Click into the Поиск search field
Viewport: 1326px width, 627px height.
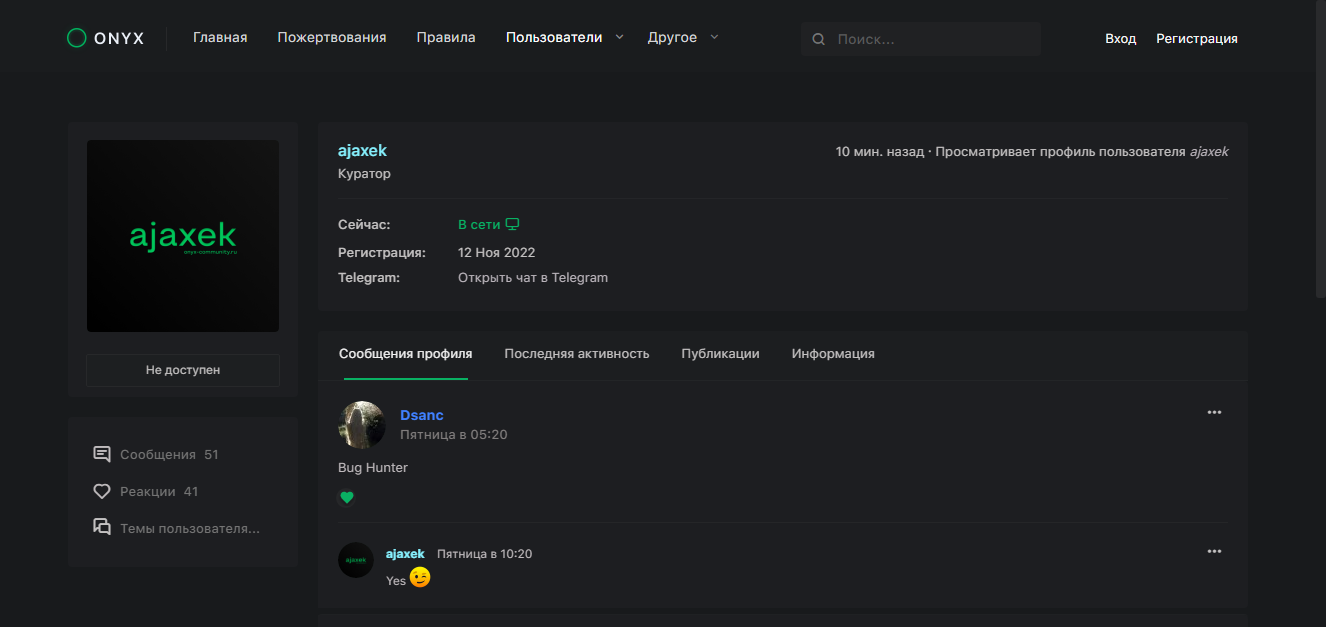click(930, 39)
